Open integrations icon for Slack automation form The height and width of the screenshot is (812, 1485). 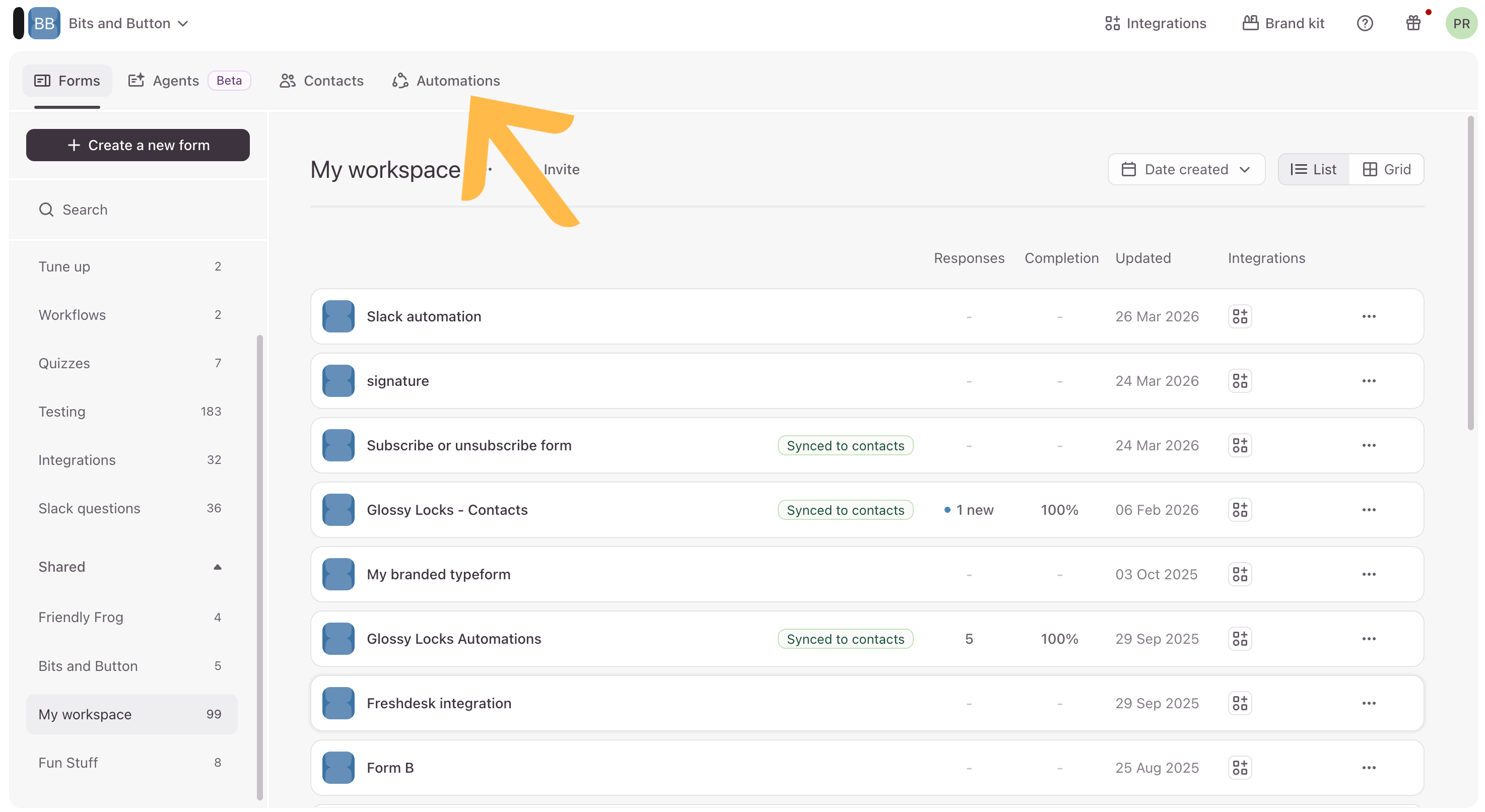[x=1239, y=316]
